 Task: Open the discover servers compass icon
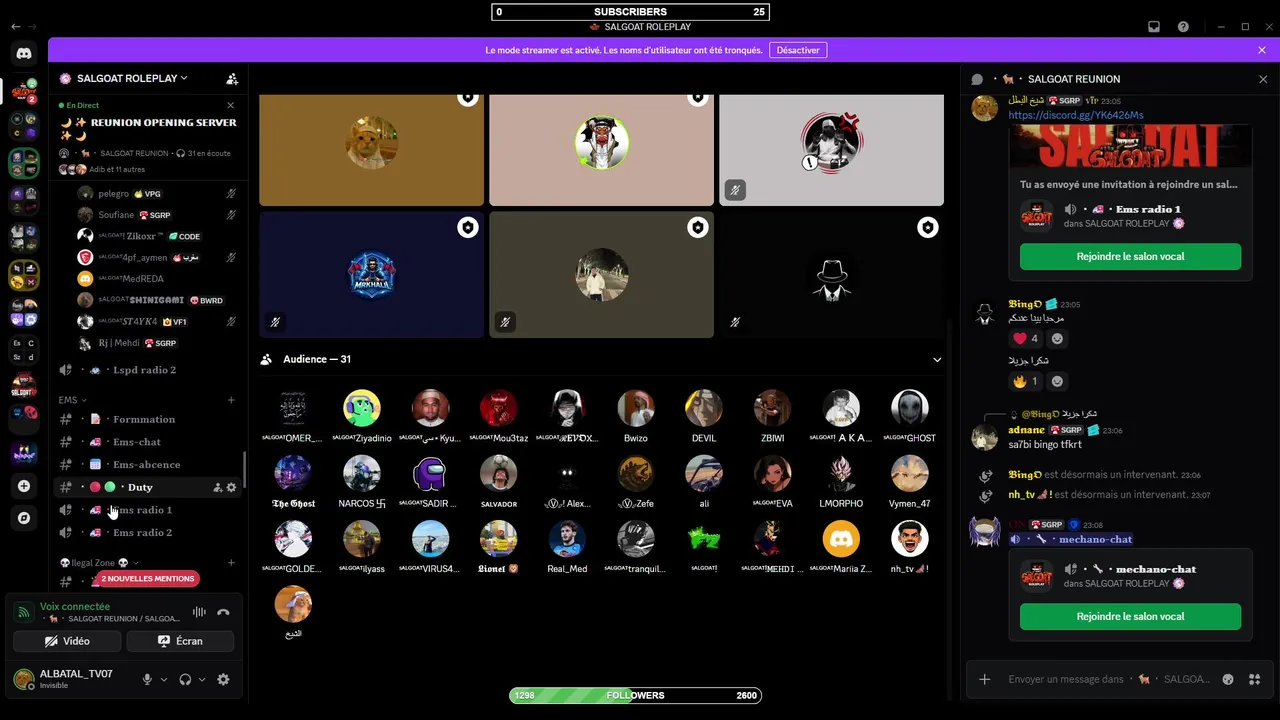click(x=24, y=518)
